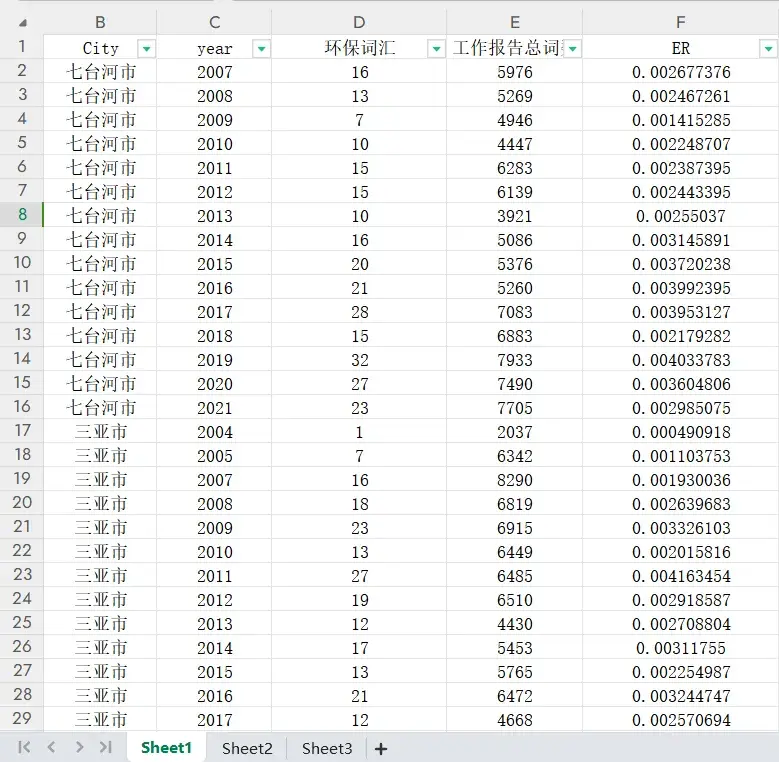This screenshot has height=762, width=779.
Task: Select cell with value 7083
Action: coord(515,312)
